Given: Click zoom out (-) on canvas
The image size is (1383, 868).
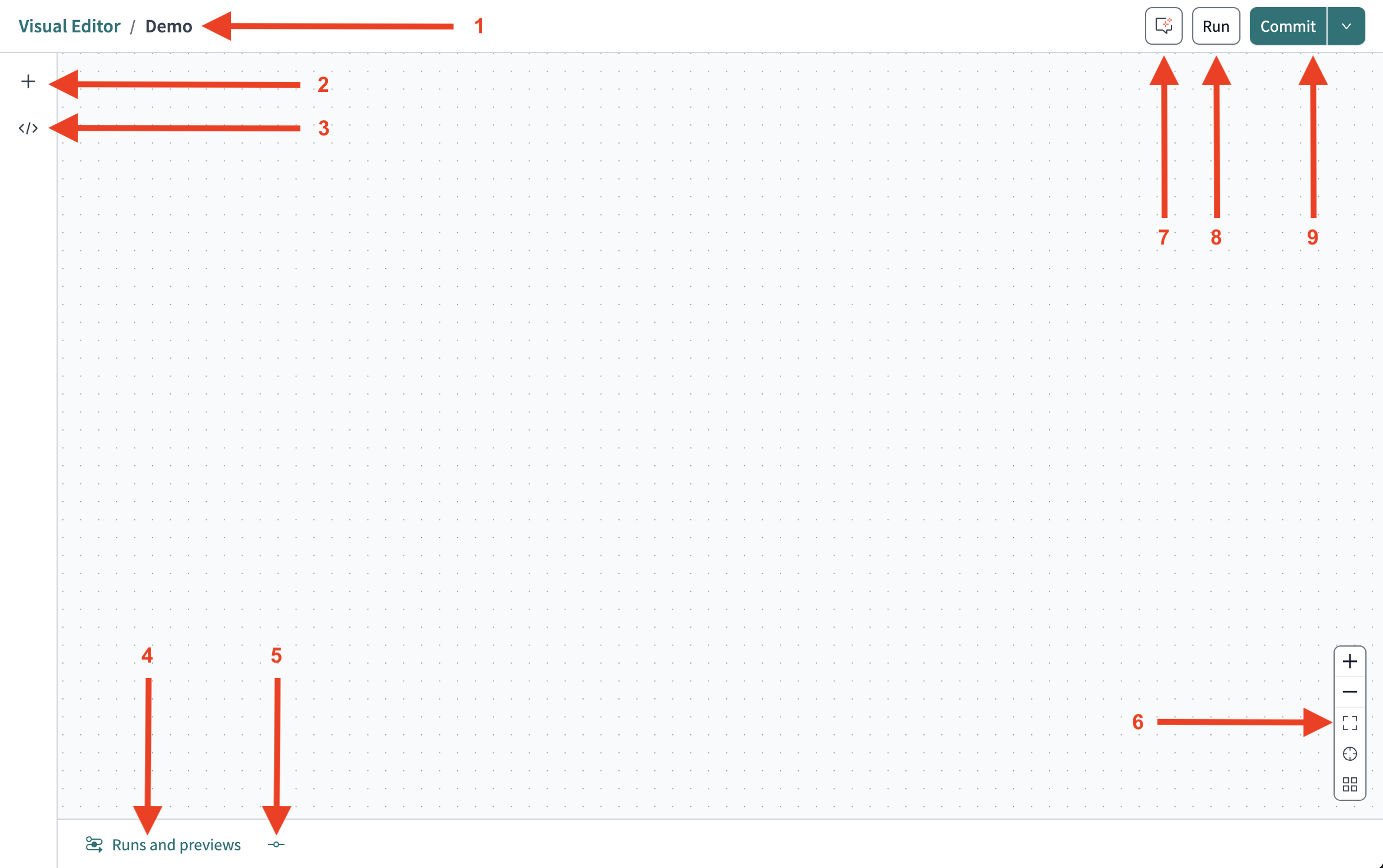Looking at the screenshot, I should point(1348,691).
